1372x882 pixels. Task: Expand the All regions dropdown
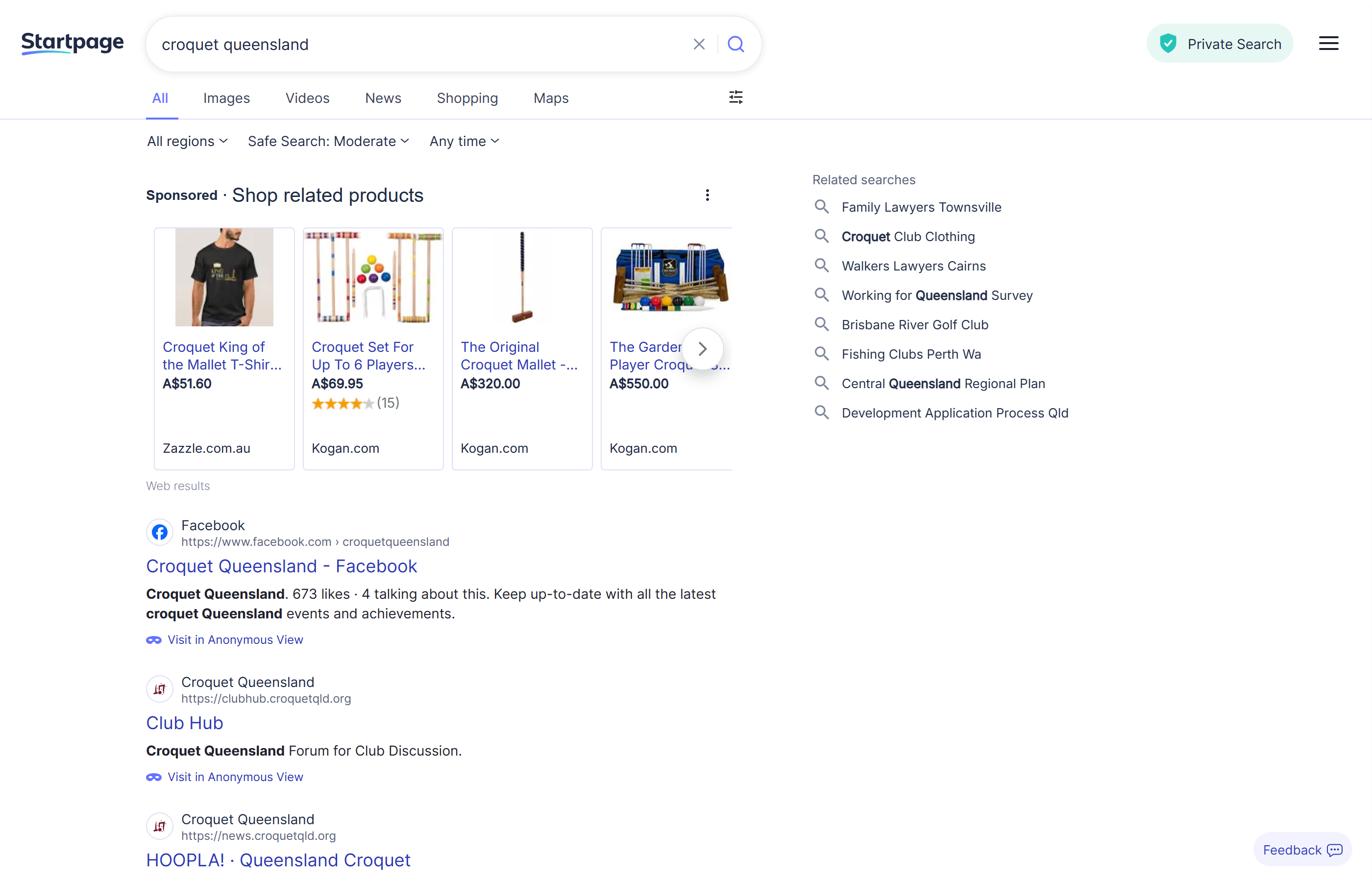187,142
